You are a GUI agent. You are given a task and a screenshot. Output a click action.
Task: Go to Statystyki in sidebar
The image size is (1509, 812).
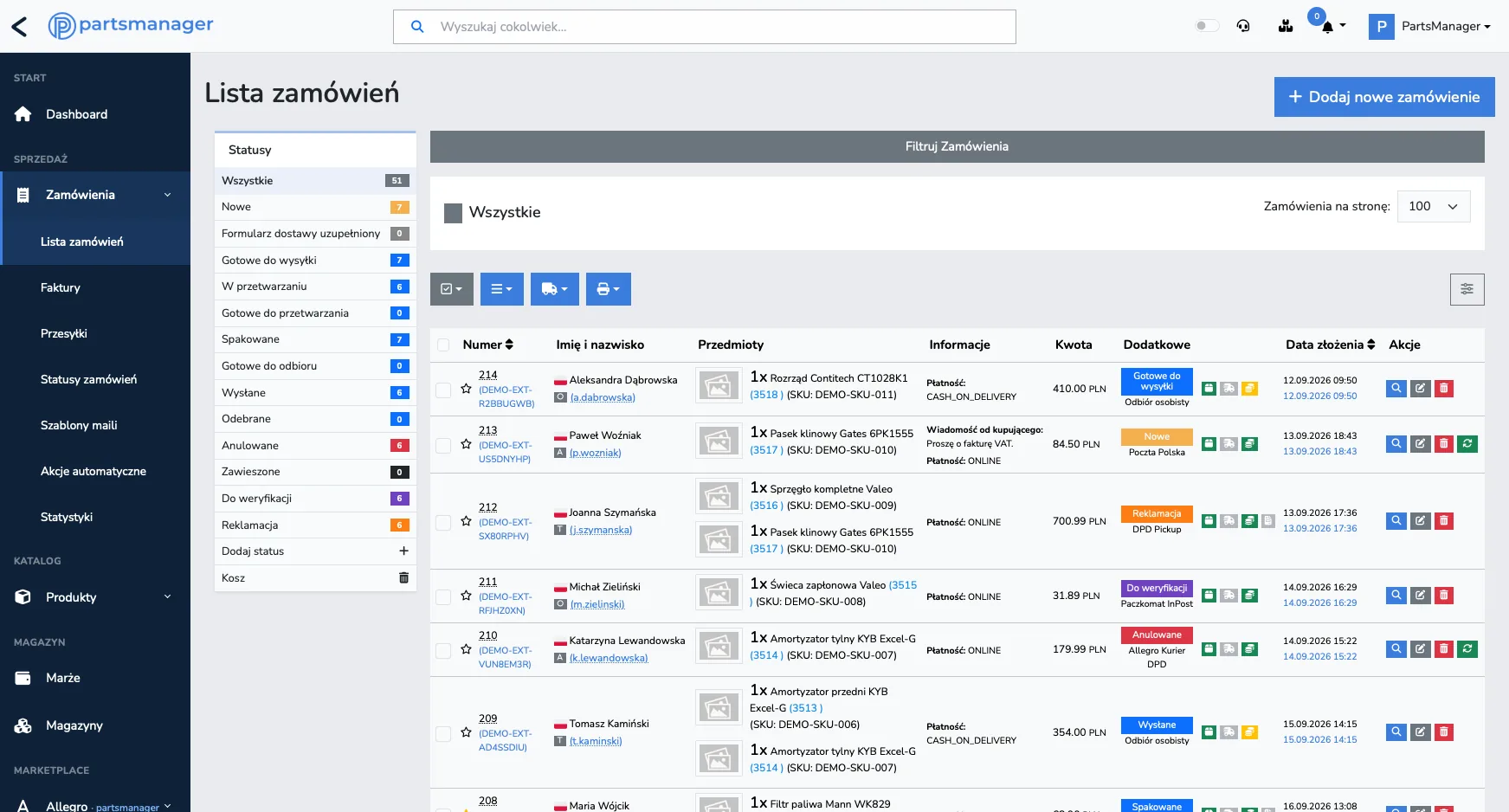67,517
